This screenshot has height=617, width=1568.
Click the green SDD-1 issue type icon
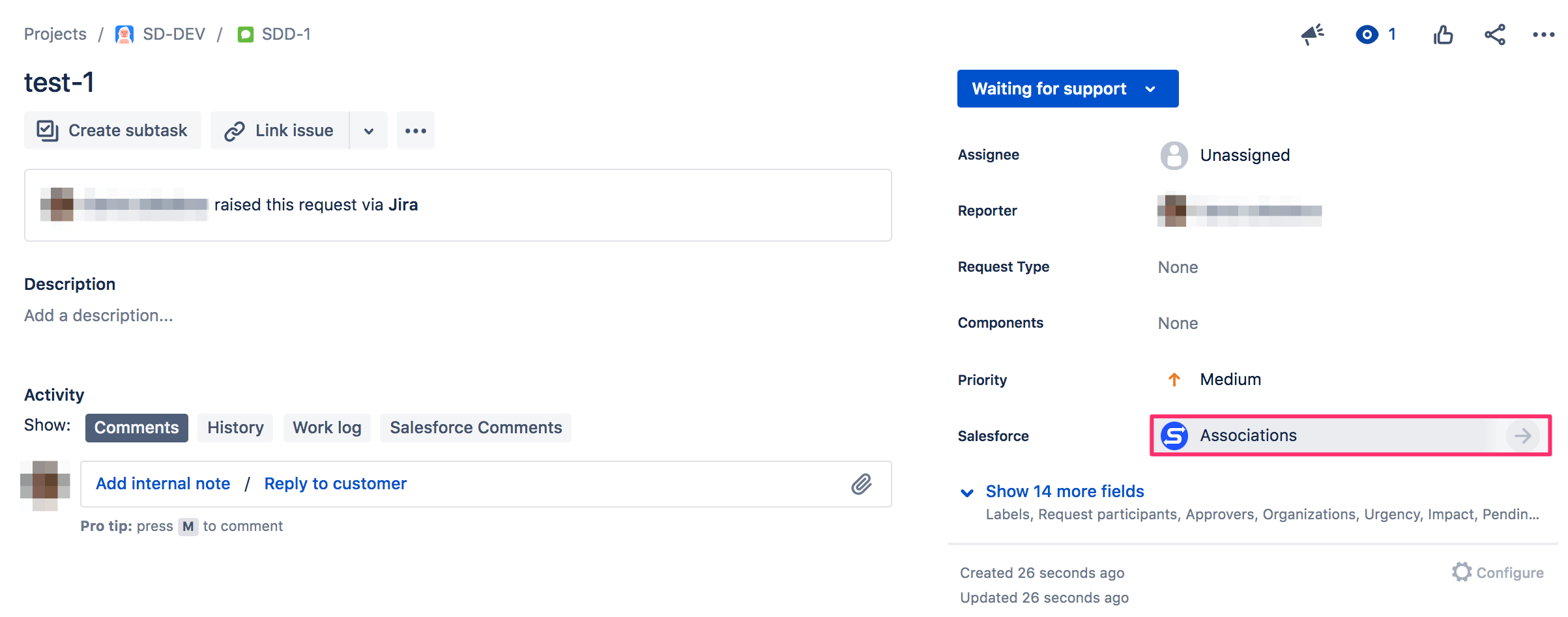[x=246, y=35]
